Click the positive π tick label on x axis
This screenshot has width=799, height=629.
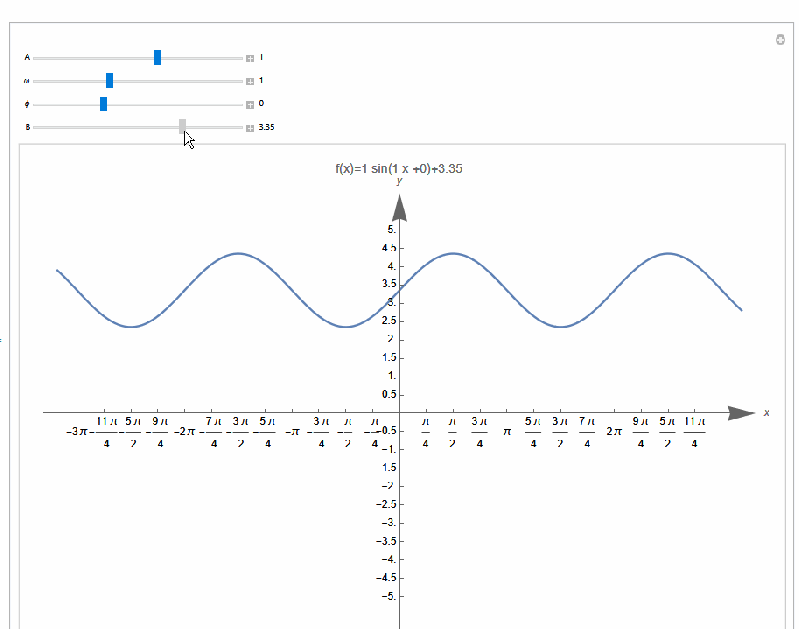[507, 432]
